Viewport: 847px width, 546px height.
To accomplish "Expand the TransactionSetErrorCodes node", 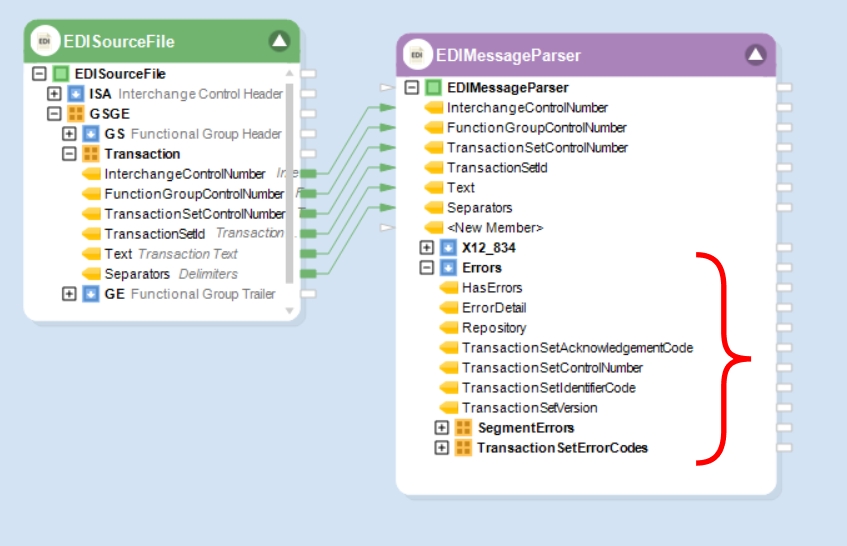I will [441, 448].
